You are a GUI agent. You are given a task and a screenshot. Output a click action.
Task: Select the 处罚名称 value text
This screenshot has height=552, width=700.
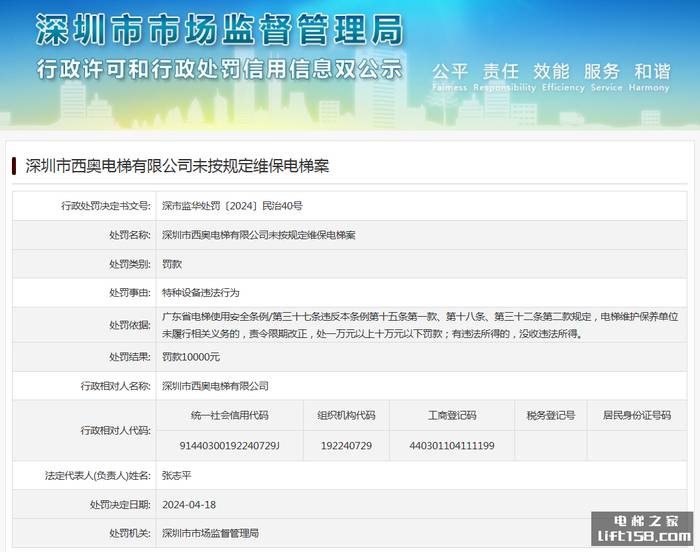258,235
